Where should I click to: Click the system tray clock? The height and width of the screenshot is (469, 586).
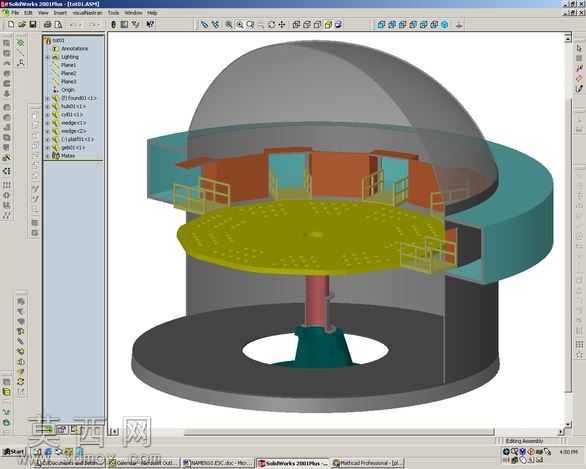click(x=568, y=452)
